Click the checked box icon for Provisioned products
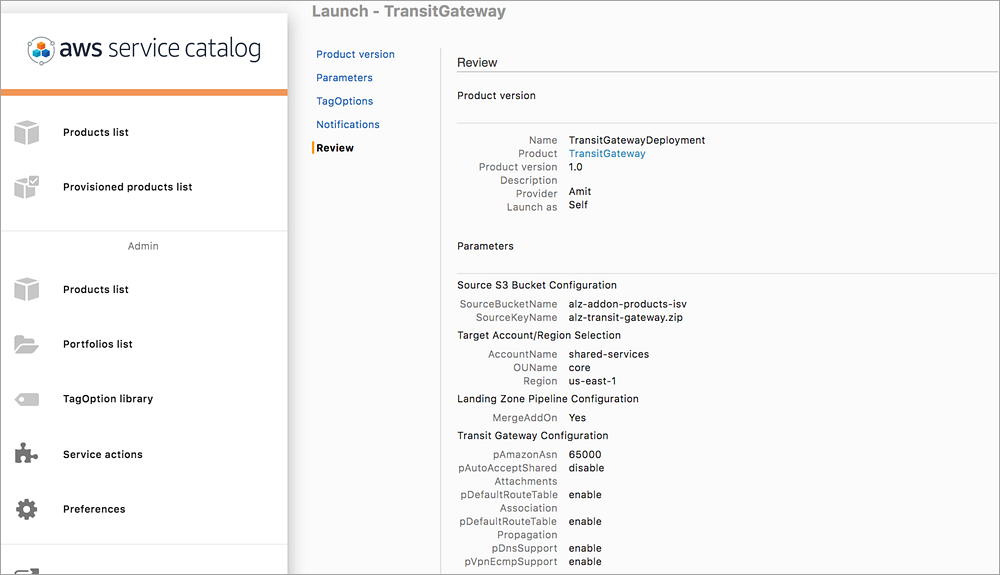Screen dimensions: 1000x575 click(x=27, y=187)
